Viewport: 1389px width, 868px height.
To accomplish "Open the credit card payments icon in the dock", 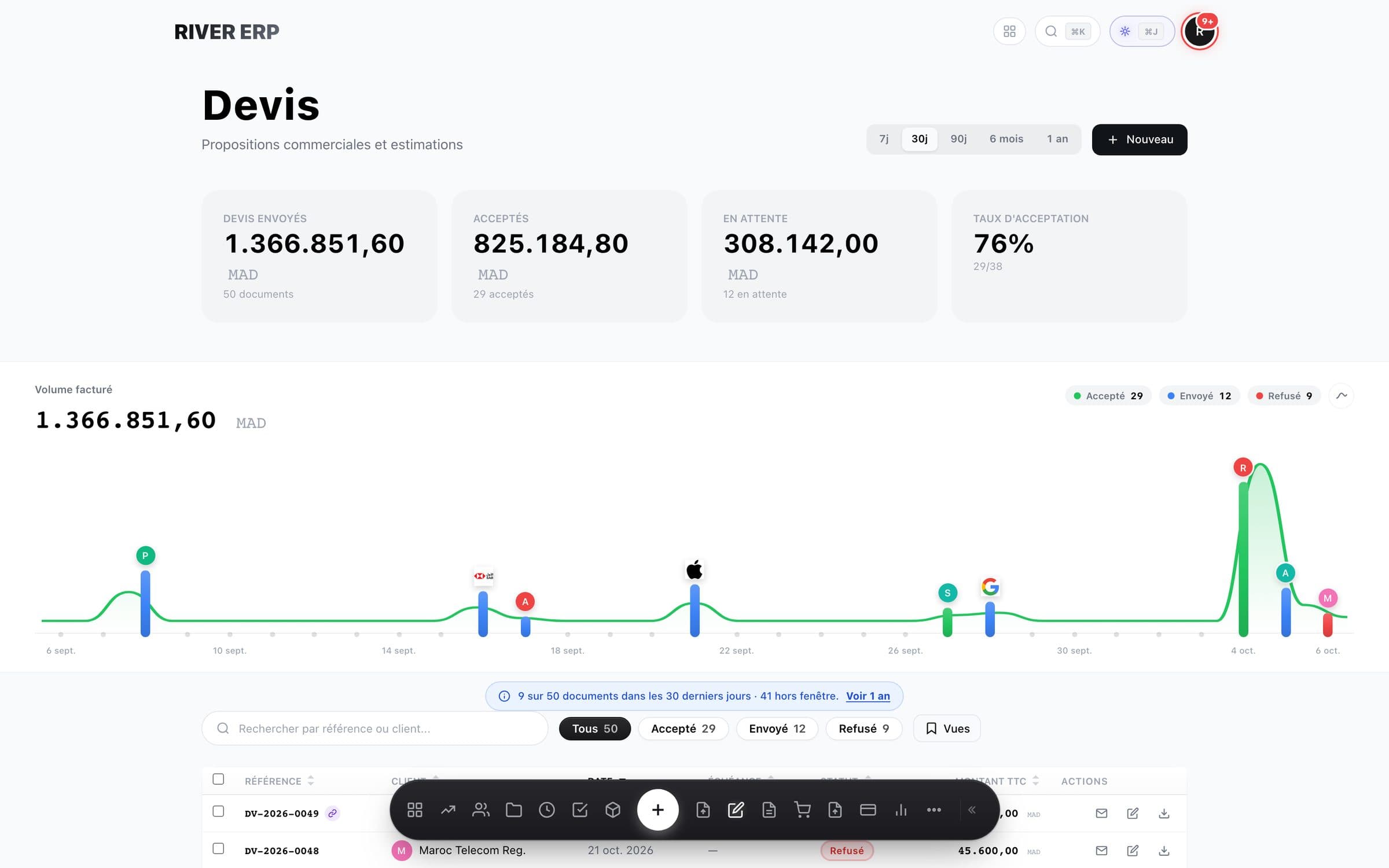I will (x=868, y=810).
